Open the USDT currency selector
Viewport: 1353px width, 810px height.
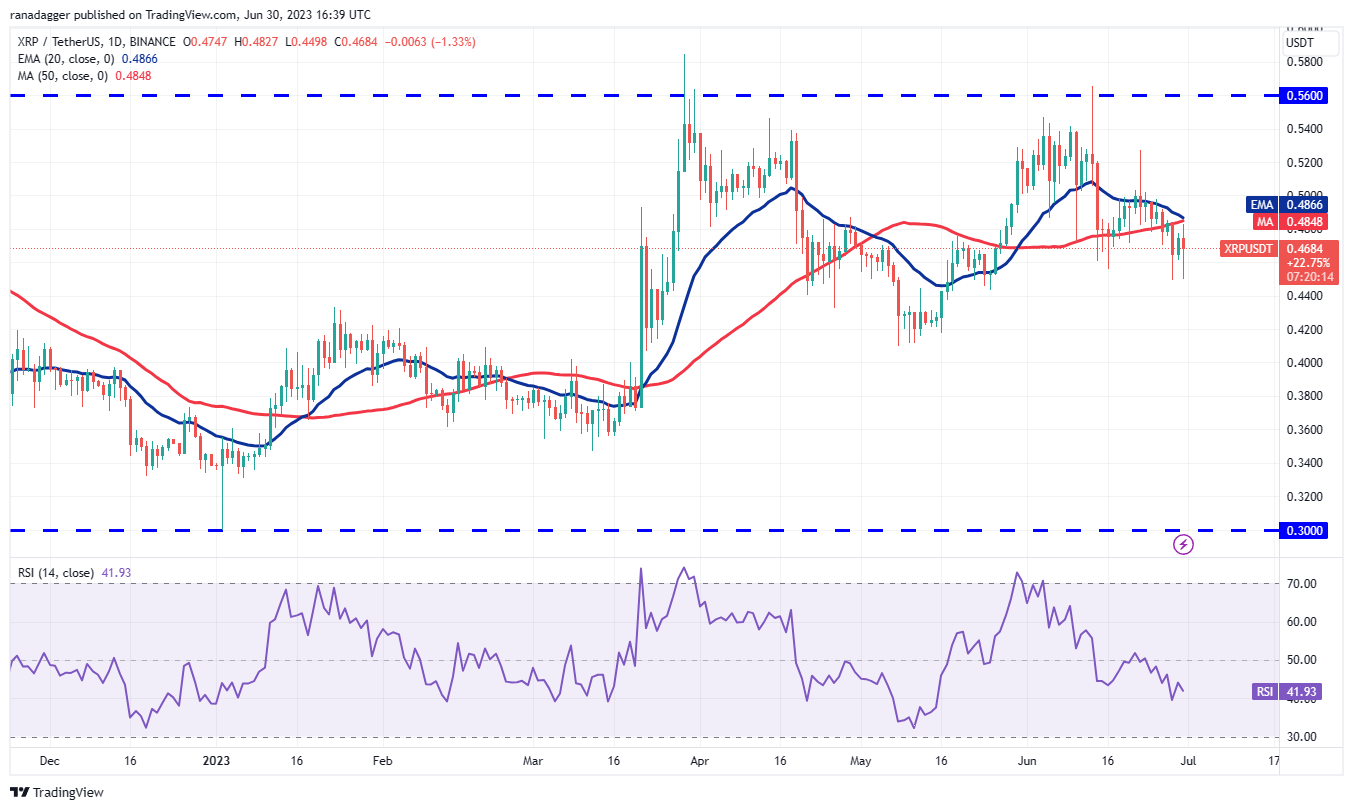point(1299,43)
